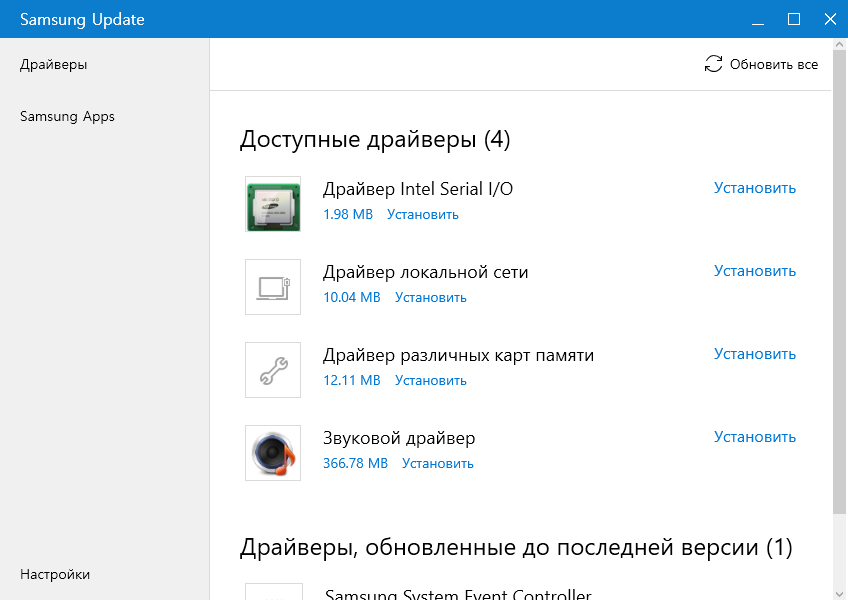Close the Samsung Update window
848x600 pixels.
[830, 19]
